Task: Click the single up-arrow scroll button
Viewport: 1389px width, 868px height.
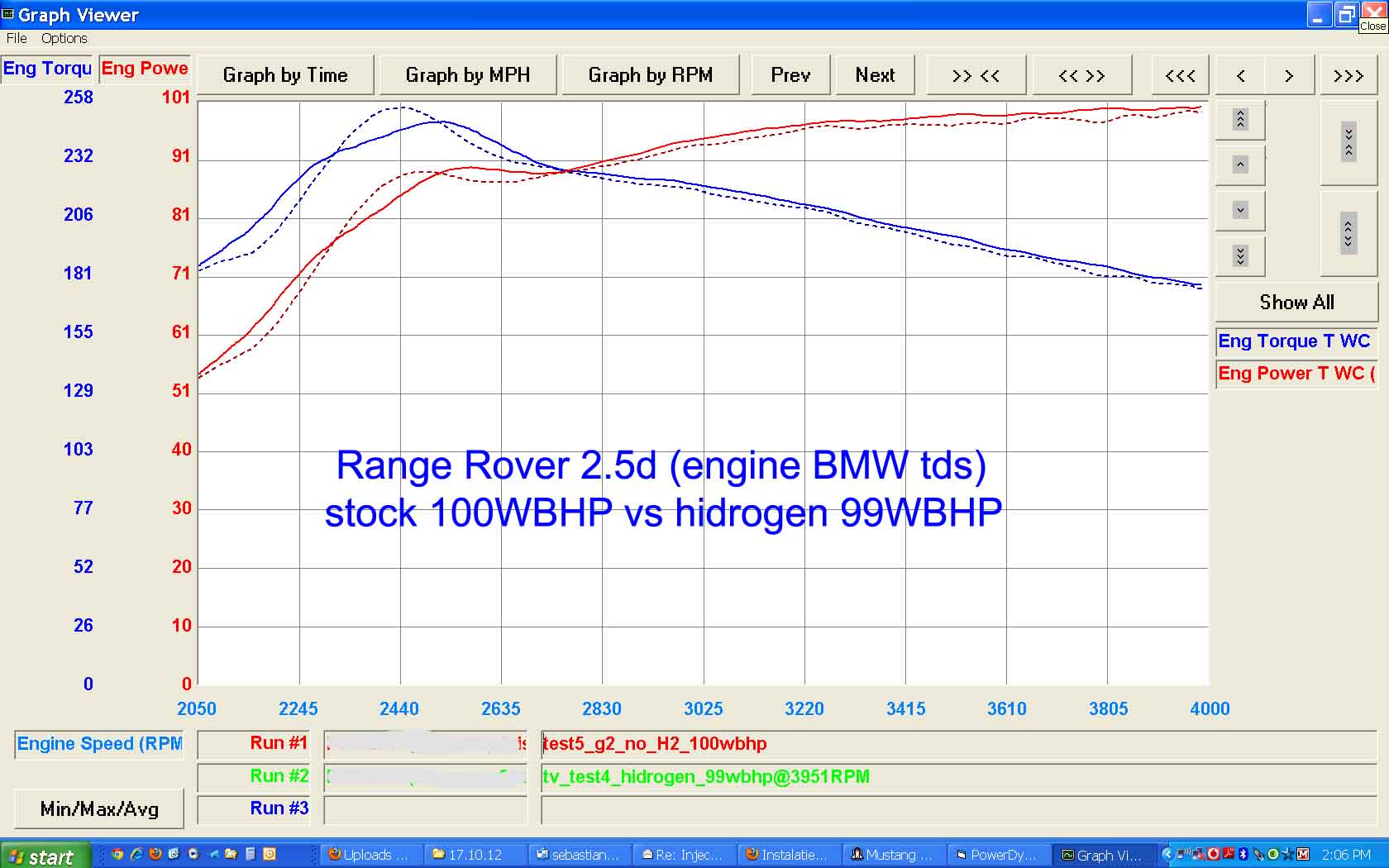Action: [x=1240, y=165]
